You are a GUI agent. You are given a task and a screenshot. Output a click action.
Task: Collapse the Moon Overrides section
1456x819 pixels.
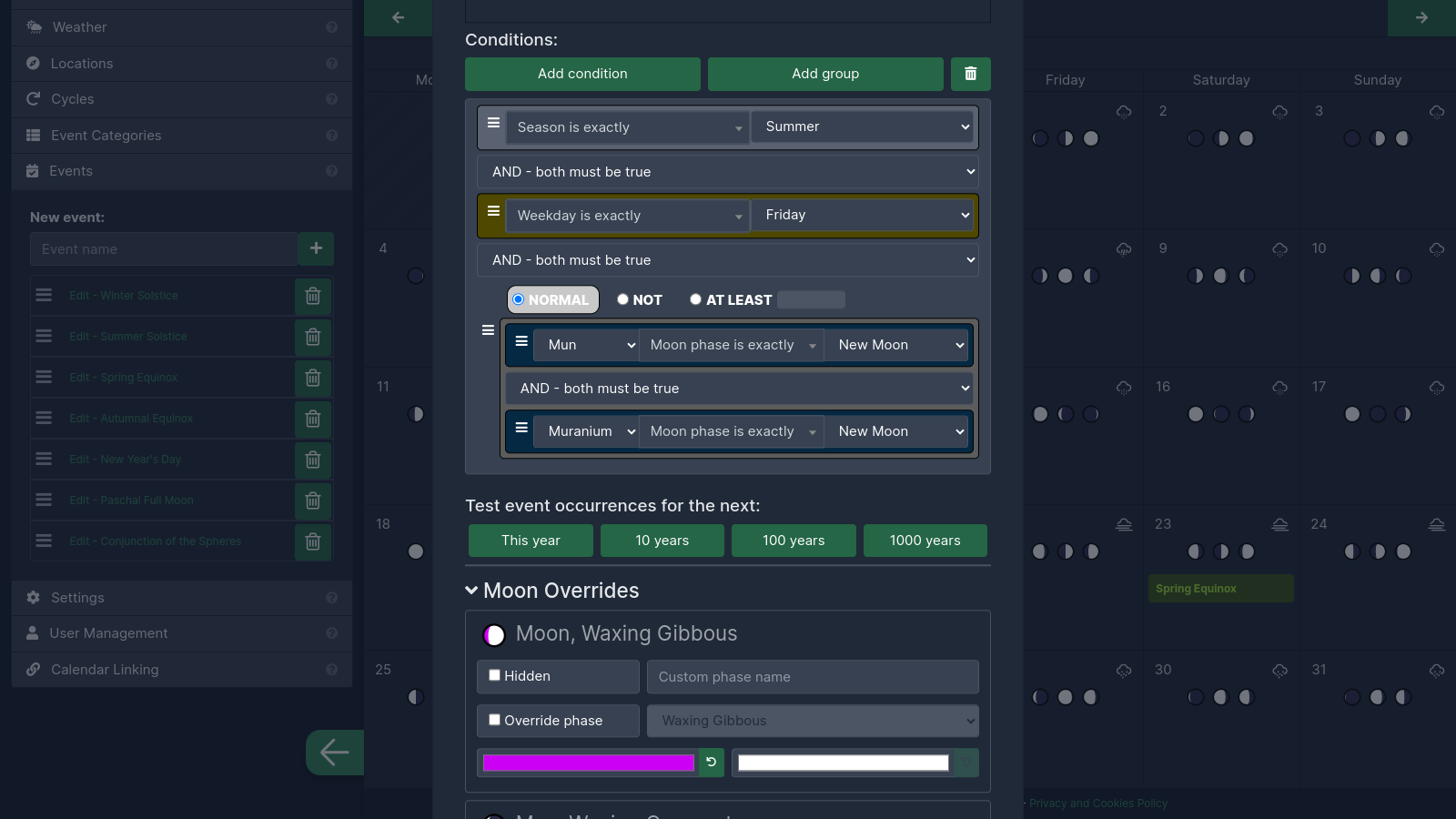471,591
